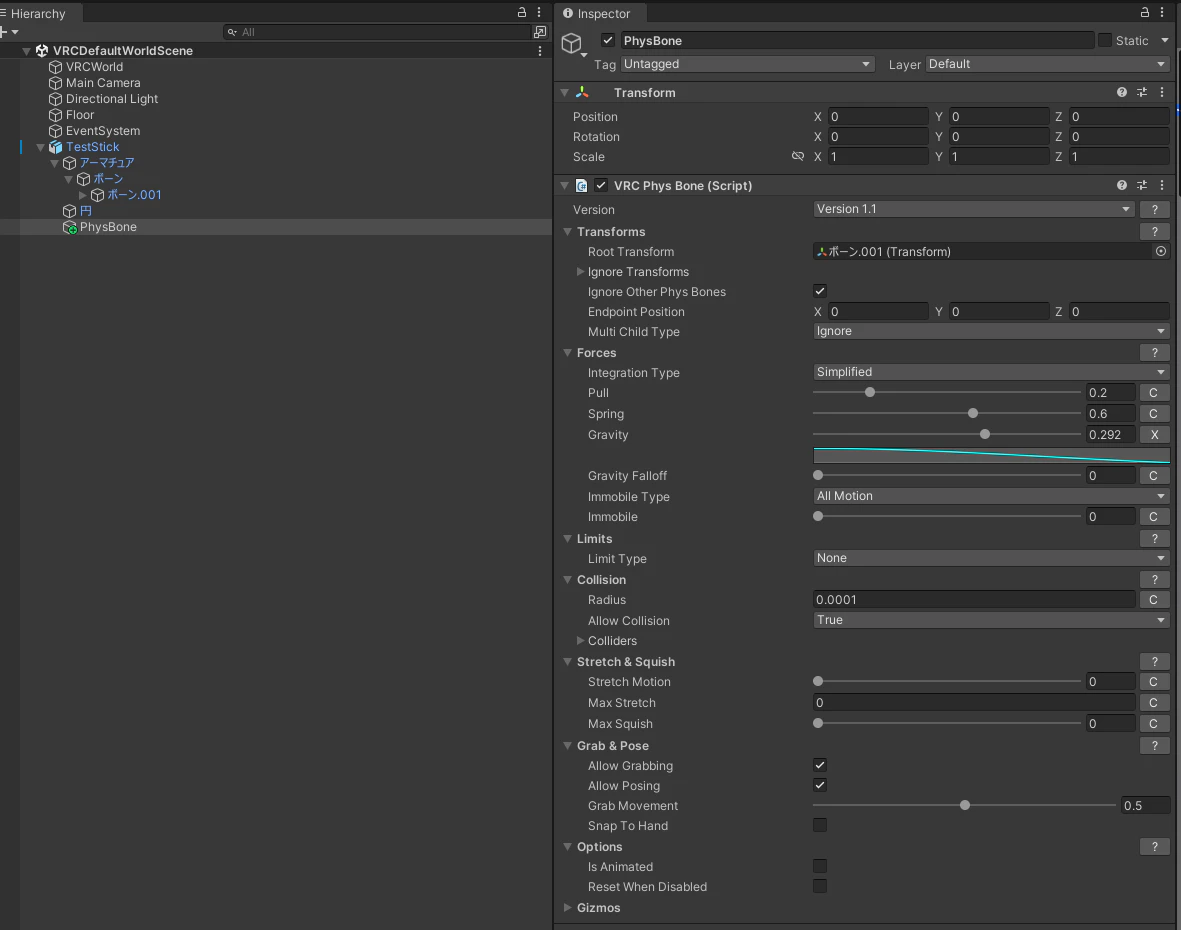This screenshot has width=1181, height=930.
Task: Open VRC Phys Bone component context menu
Action: tap(1162, 185)
